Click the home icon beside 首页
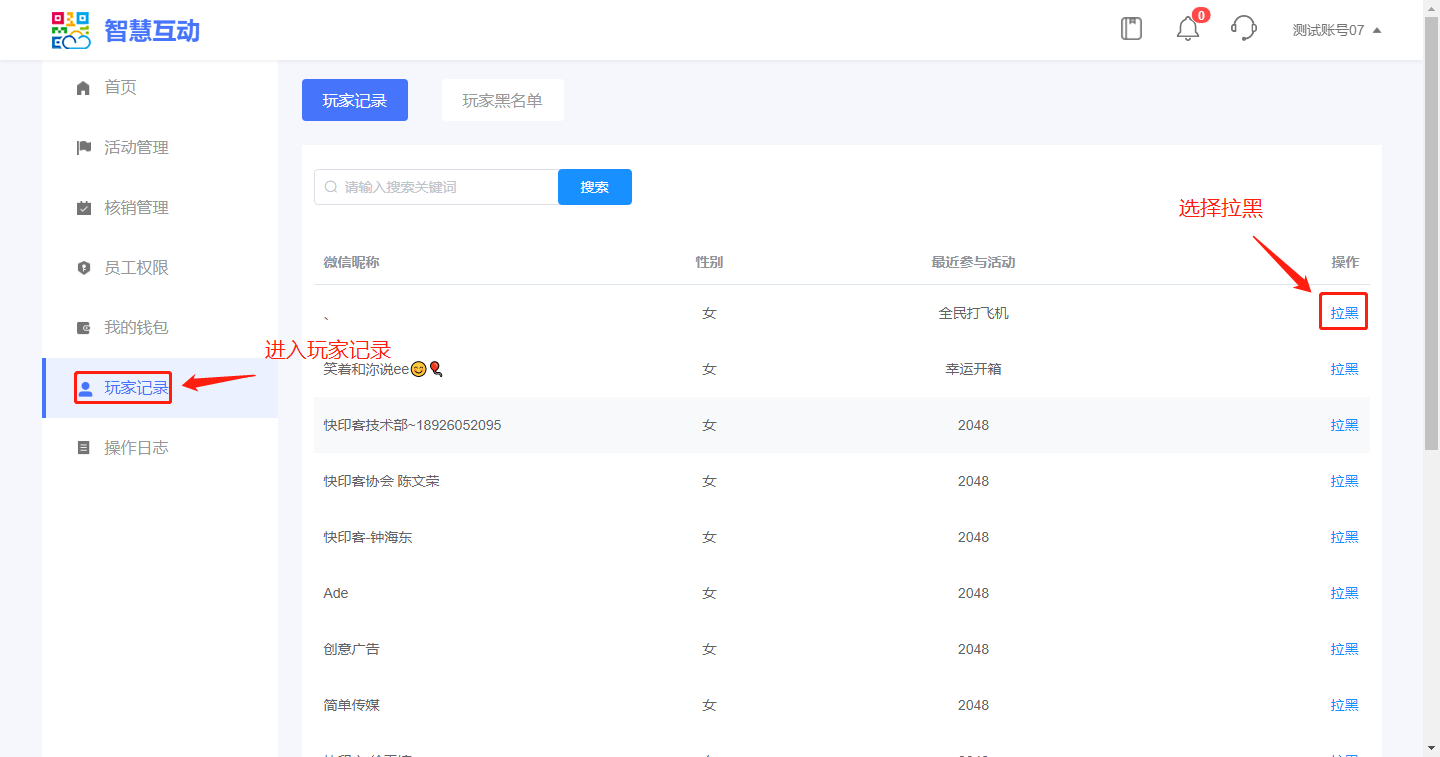Image resolution: width=1440 pixels, height=757 pixels. [x=84, y=88]
